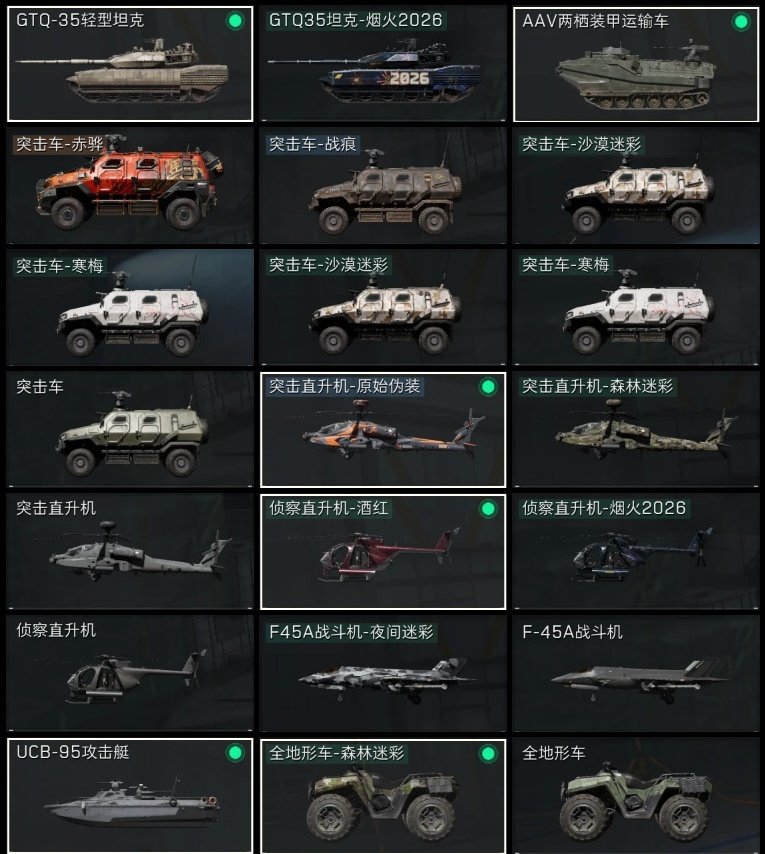Screen dimensions: 765x854
Task: Click green dot on 侦察直升机-酒红
Action: (488, 509)
